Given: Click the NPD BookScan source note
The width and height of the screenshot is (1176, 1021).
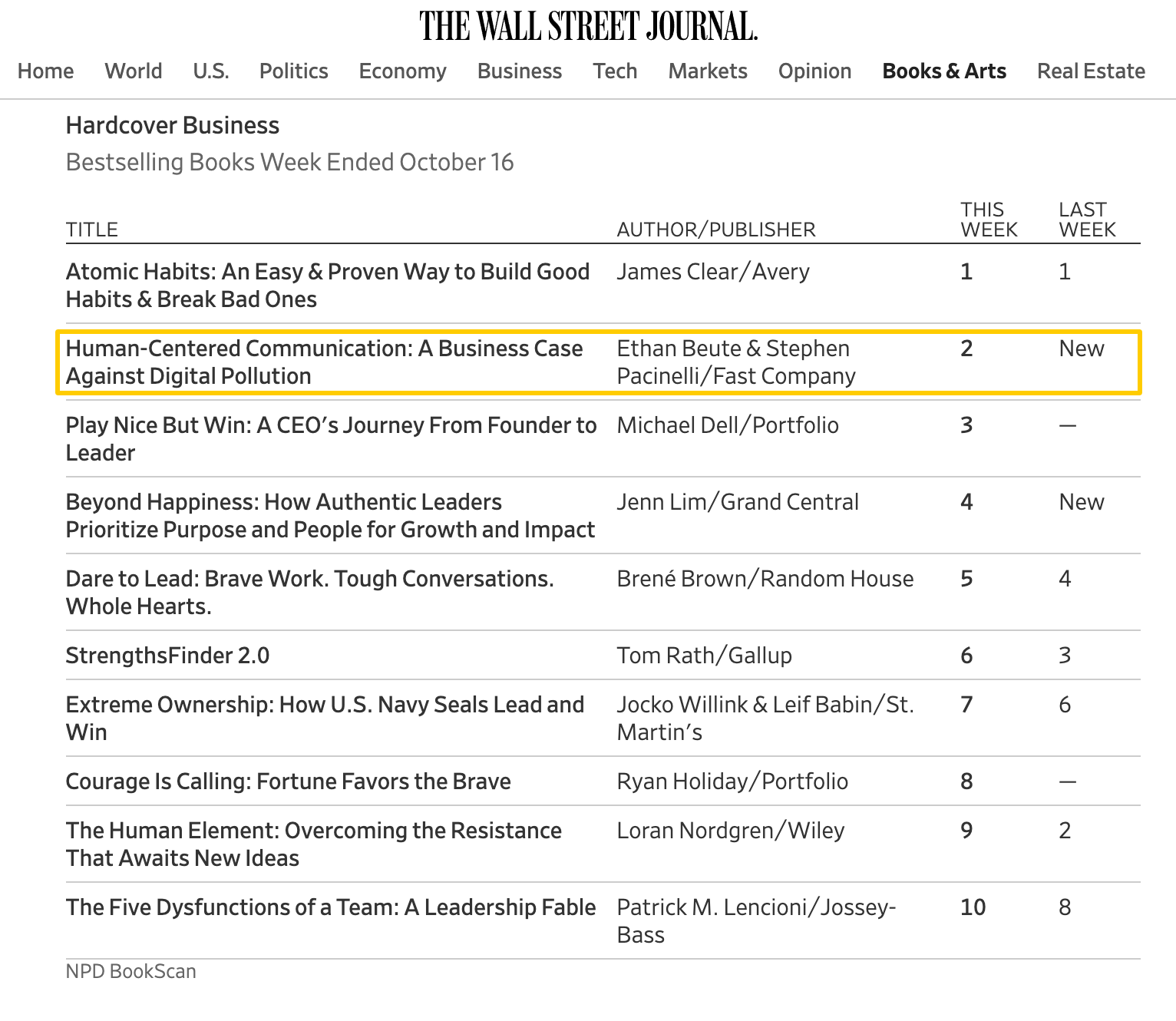Looking at the screenshot, I should [x=131, y=971].
